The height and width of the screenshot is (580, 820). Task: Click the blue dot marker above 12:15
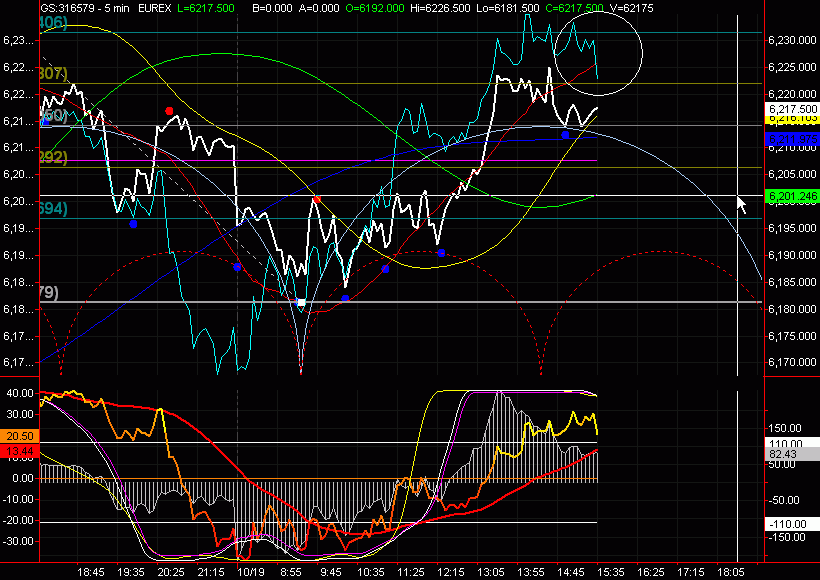coord(441,253)
